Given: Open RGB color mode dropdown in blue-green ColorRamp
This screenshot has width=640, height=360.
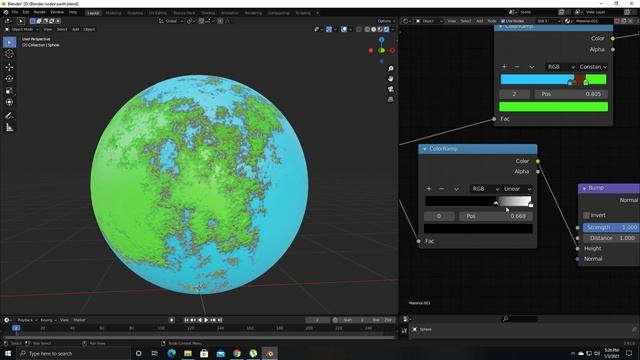Looking at the screenshot, I should [561, 67].
